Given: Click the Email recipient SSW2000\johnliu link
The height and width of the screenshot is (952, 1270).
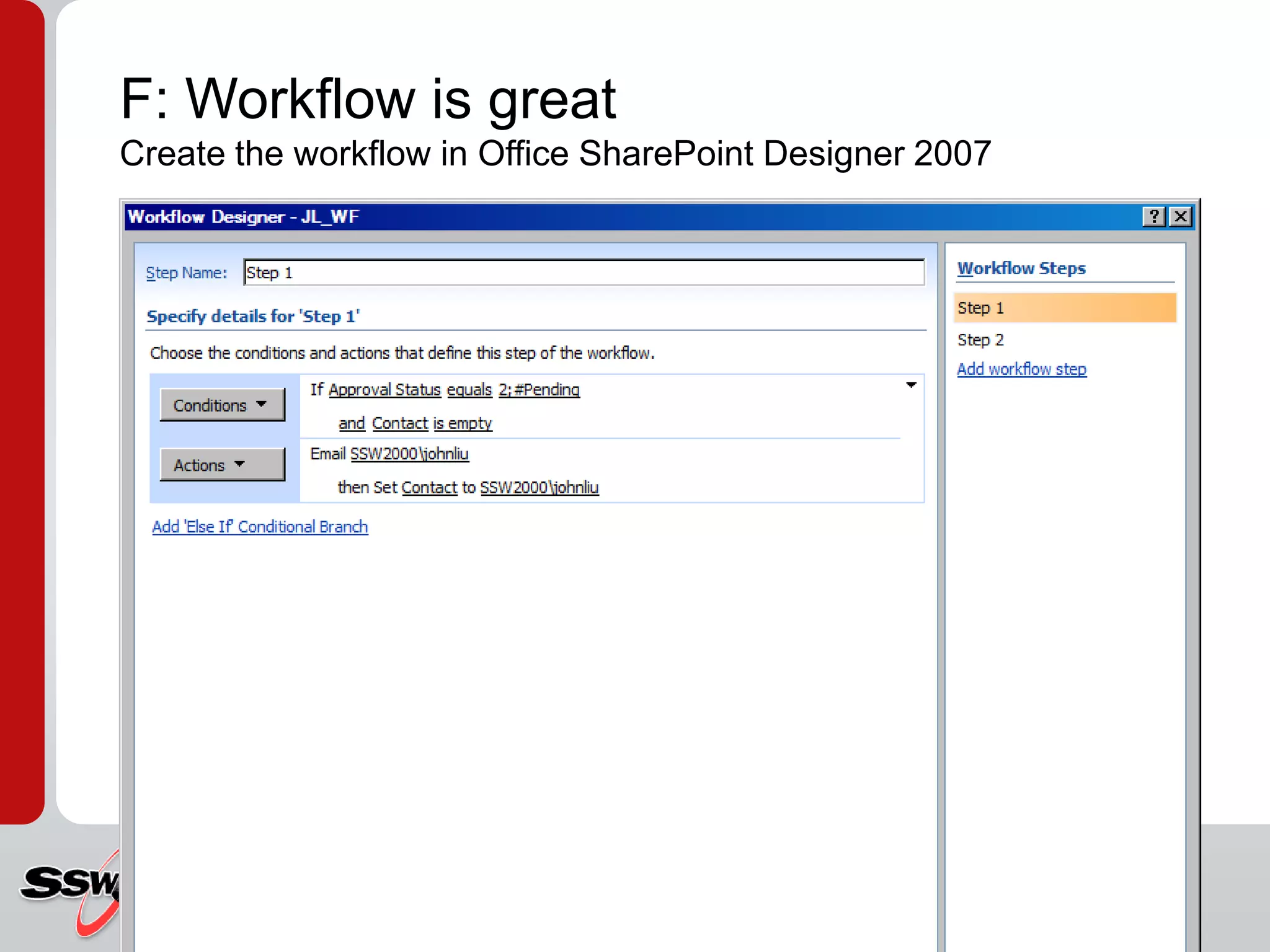Looking at the screenshot, I should [409, 454].
